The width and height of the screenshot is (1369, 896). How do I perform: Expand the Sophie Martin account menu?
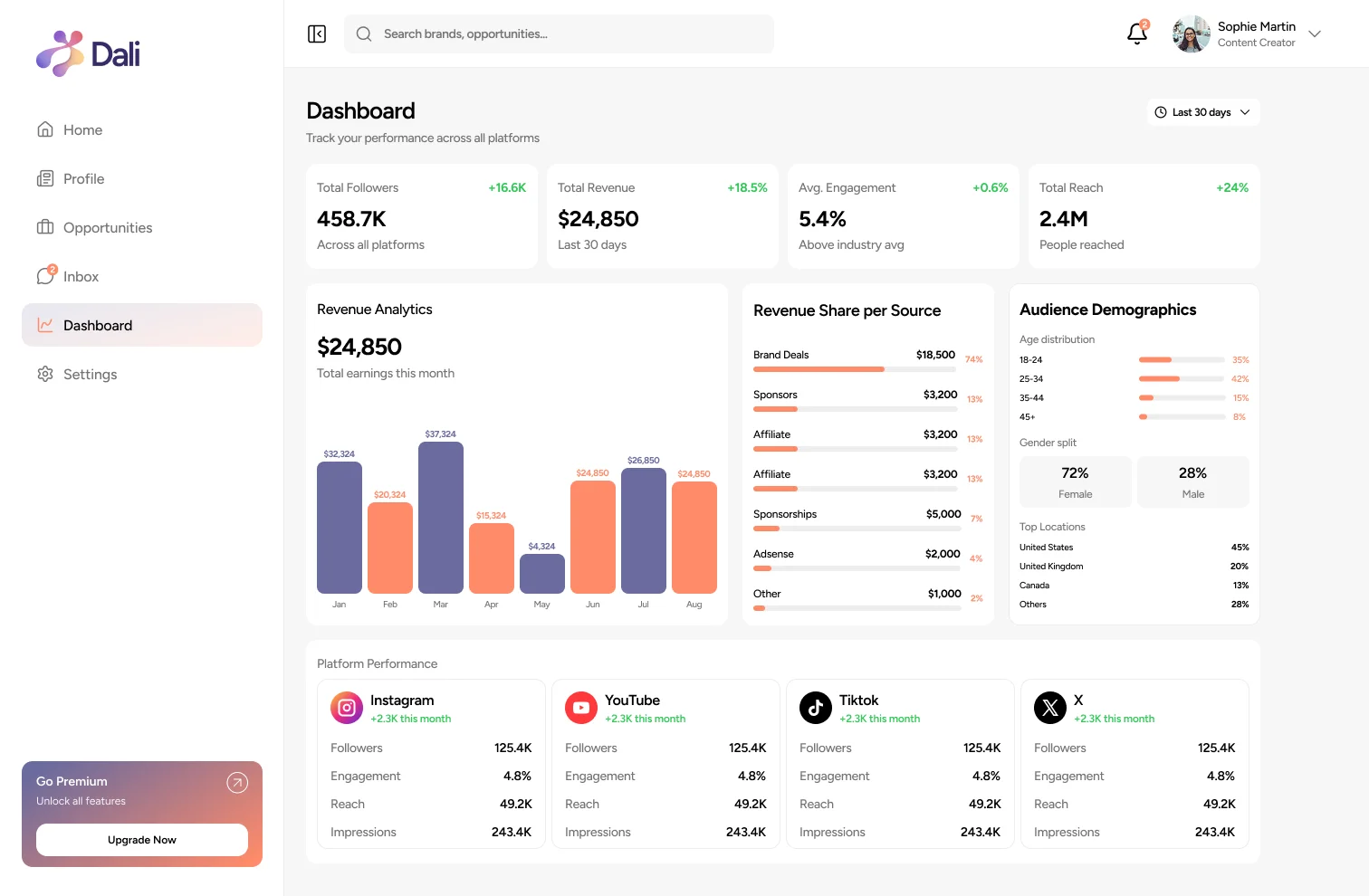coord(1315,34)
